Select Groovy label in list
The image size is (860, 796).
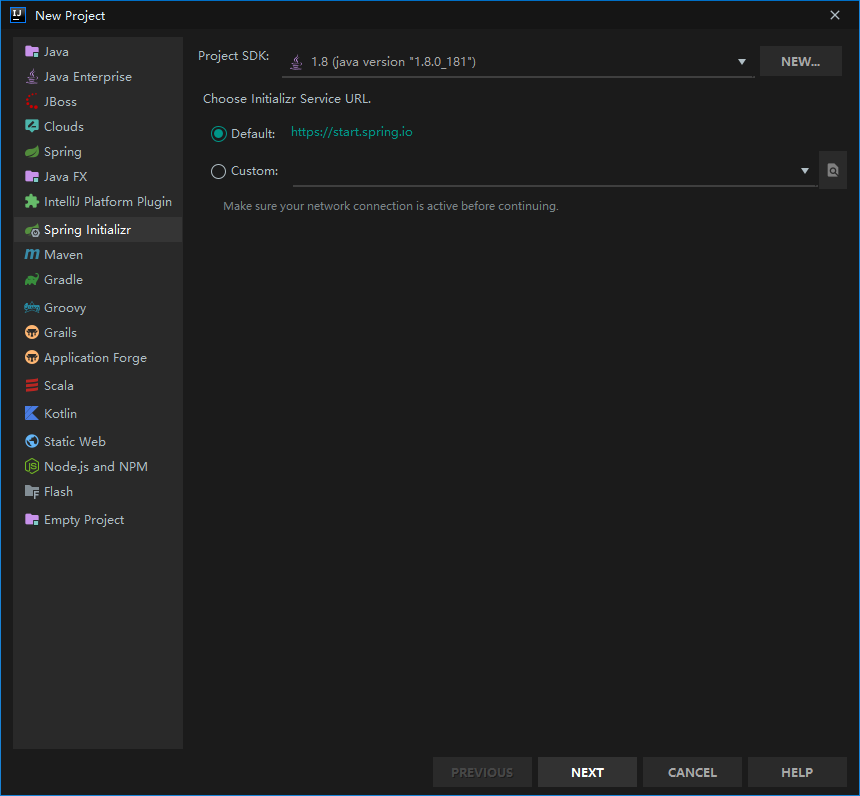(x=65, y=308)
